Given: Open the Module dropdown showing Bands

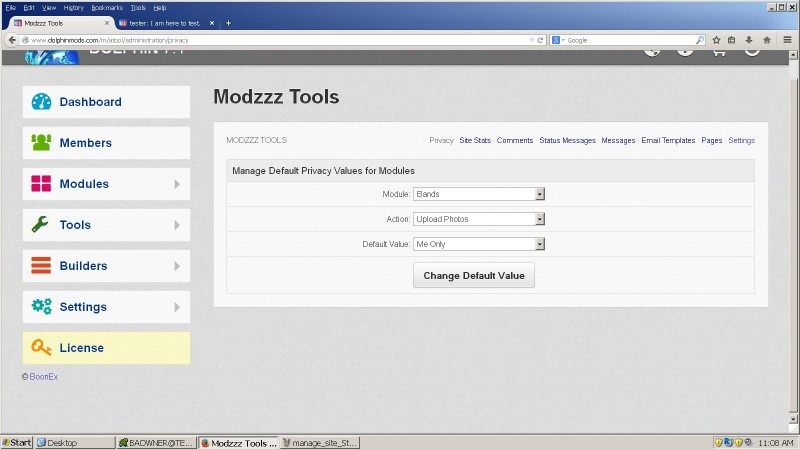Looking at the screenshot, I should 479,194.
